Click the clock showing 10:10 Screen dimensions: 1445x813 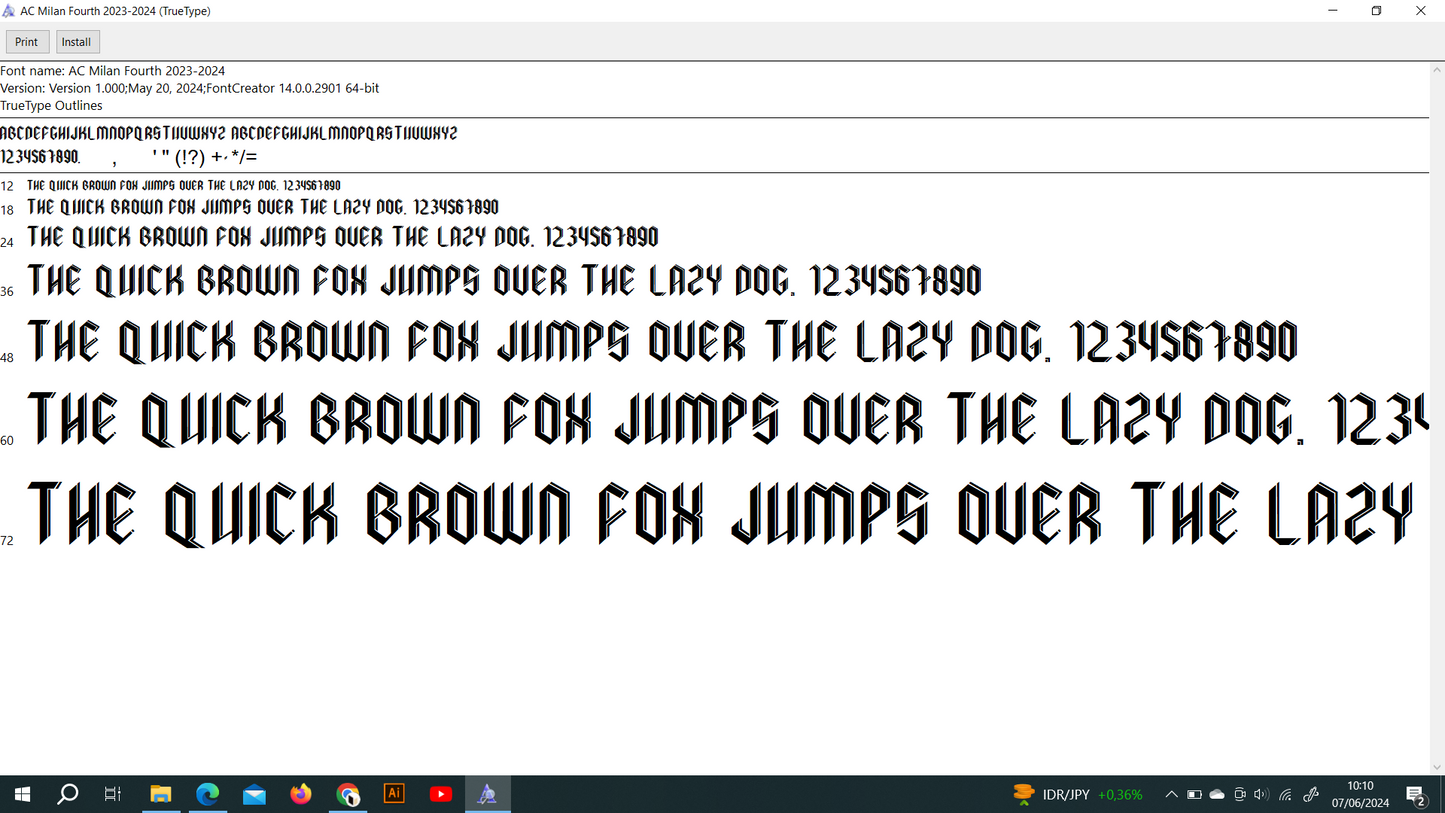coord(1360,794)
